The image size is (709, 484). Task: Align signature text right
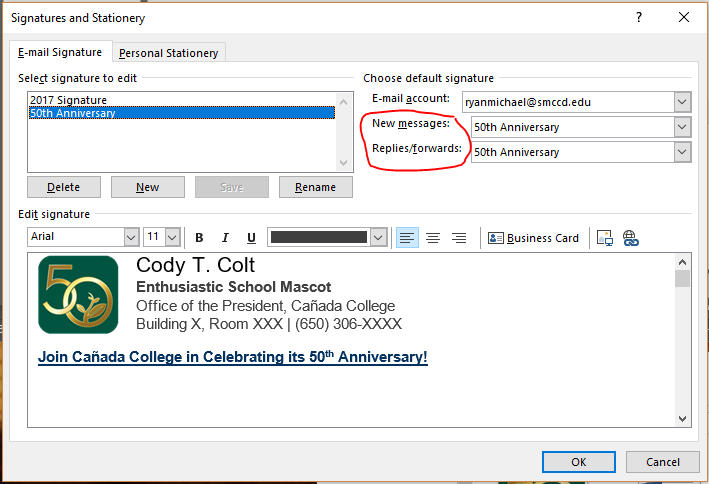click(459, 238)
